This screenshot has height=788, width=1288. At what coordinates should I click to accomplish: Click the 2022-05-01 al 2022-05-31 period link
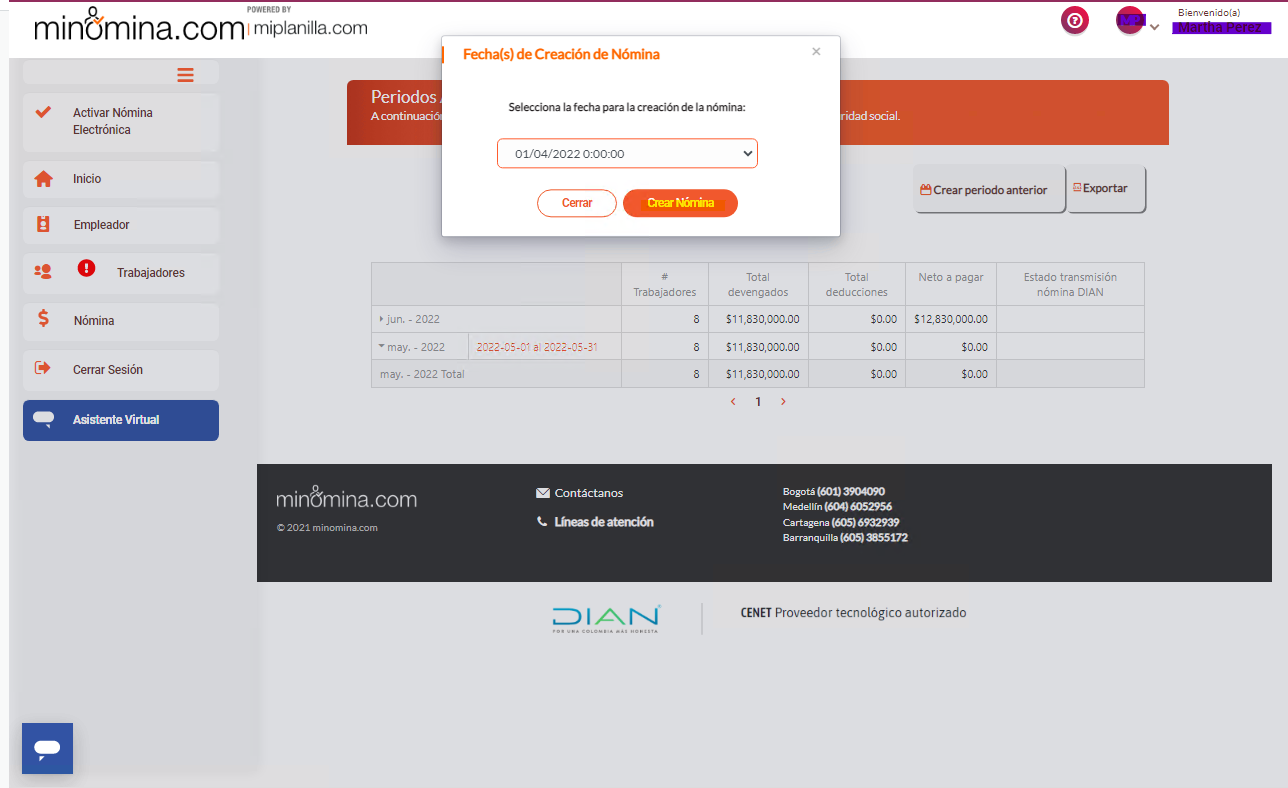[x=536, y=347]
